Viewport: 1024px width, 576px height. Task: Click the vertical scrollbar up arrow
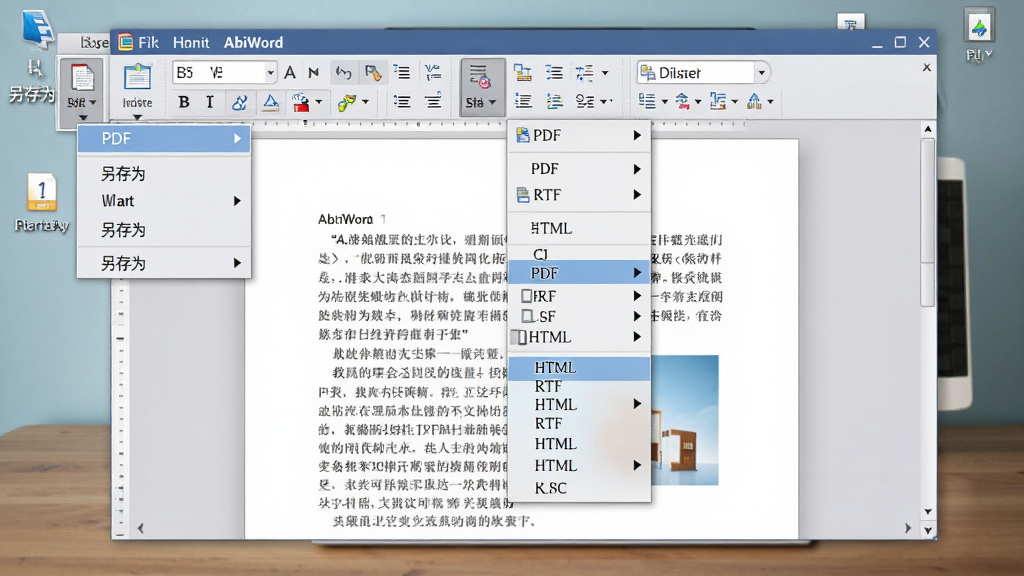(x=928, y=129)
